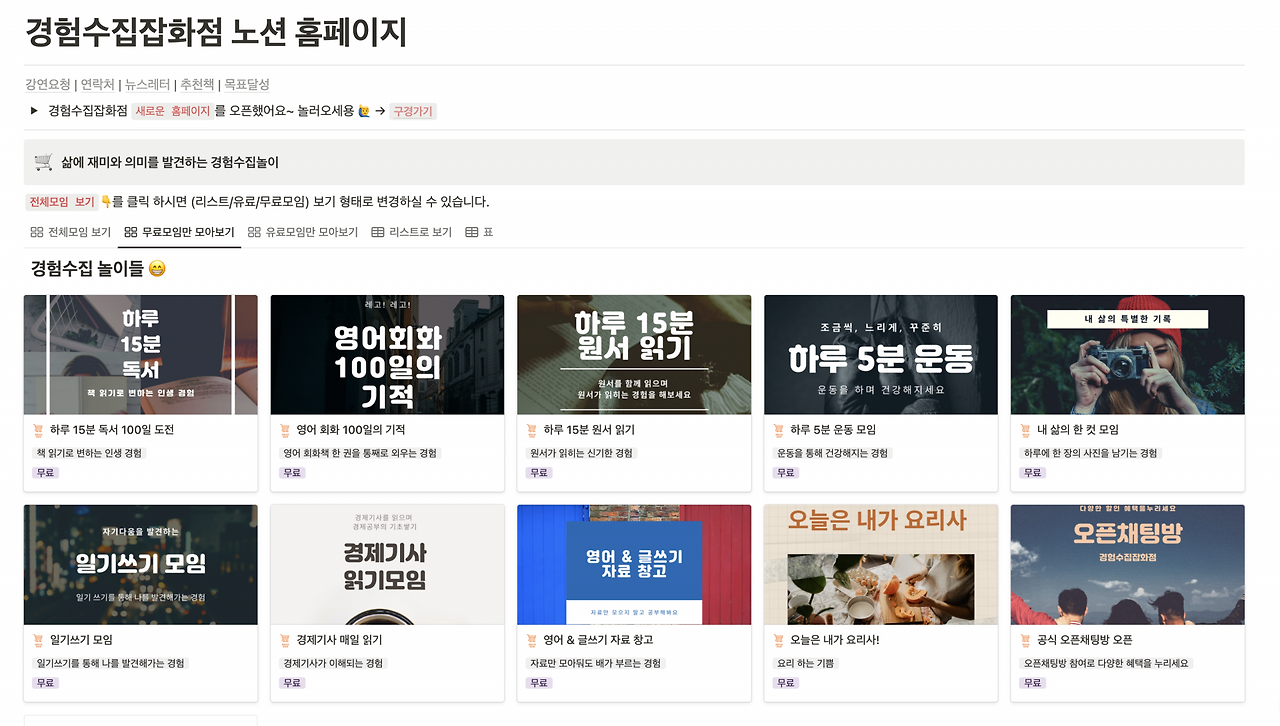Image resolution: width=1280 pixels, height=726 pixels.
Task: Open the 하루 15분 원서 읽기 cover image
Action: tap(634, 355)
